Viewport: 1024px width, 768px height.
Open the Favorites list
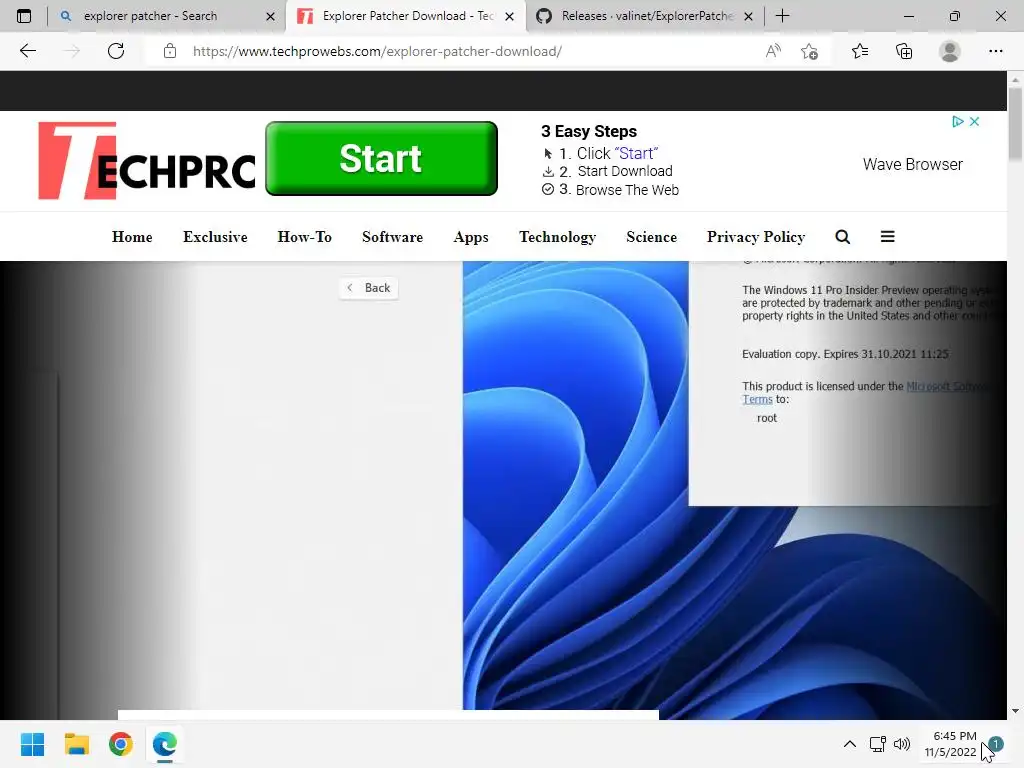tap(860, 51)
